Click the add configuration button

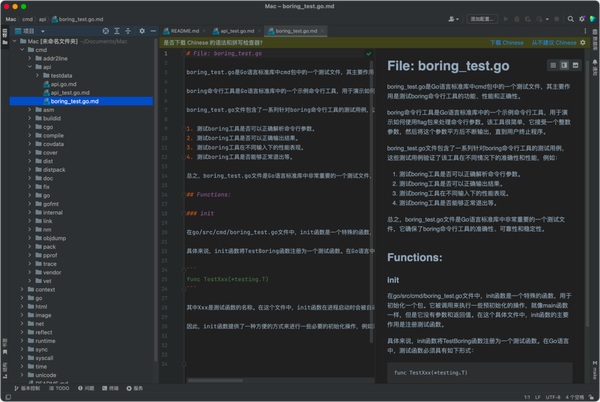coord(482,19)
